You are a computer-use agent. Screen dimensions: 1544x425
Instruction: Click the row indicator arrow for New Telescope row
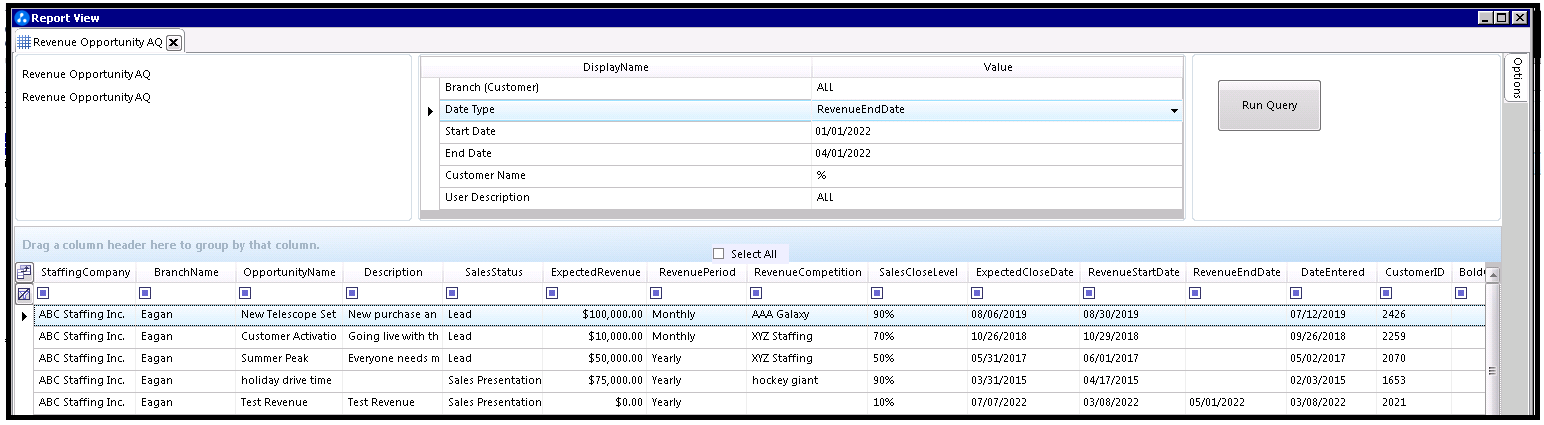[x=25, y=315]
